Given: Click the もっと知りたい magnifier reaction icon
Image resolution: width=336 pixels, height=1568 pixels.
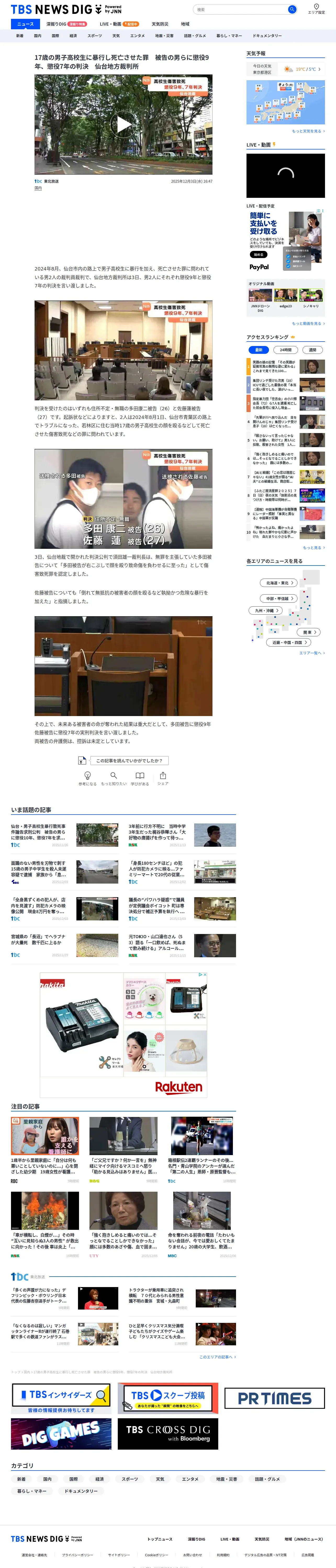Looking at the screenshot, I should tap(113, 775).
